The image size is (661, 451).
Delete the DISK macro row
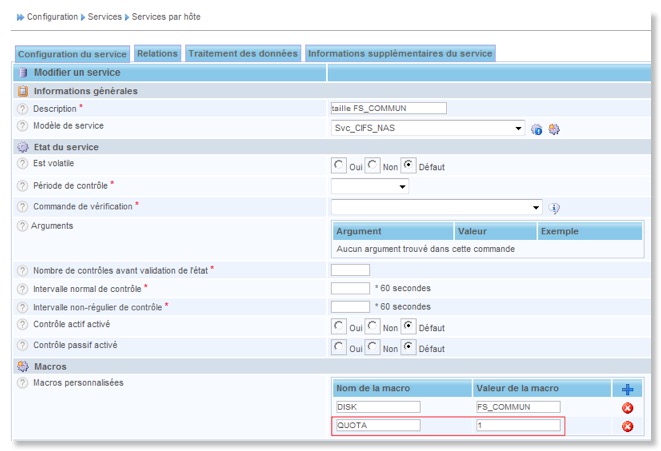(627, 407)
